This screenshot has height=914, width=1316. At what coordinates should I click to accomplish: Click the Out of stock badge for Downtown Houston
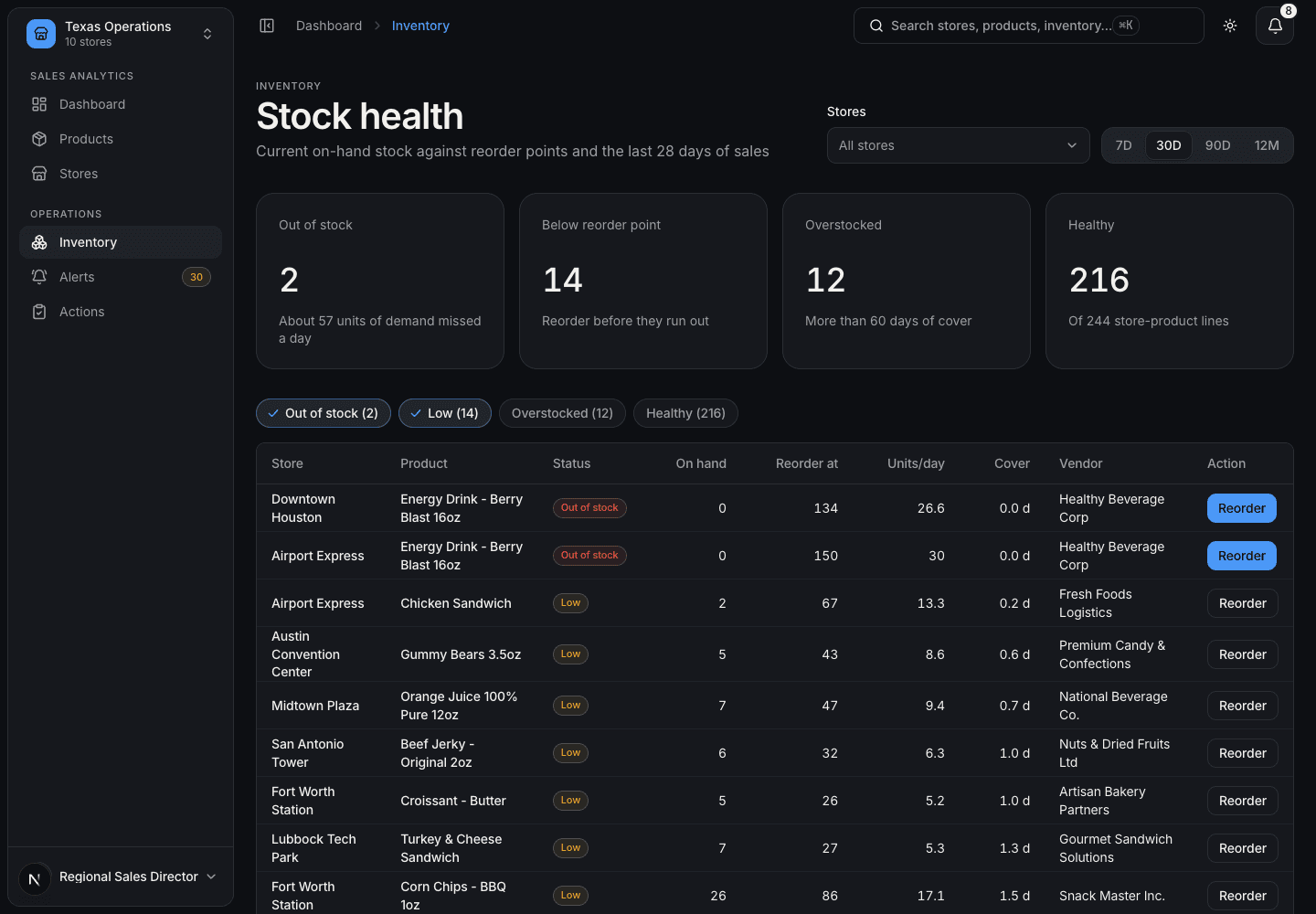(589, 508)
